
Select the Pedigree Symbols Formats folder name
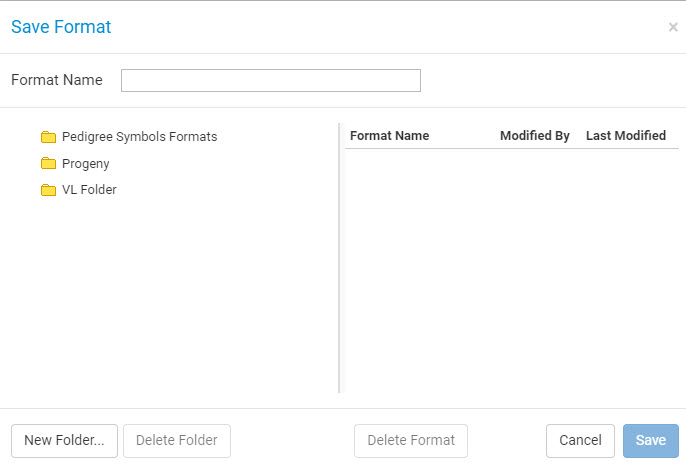pyautogui.click(x=140, y=137)
